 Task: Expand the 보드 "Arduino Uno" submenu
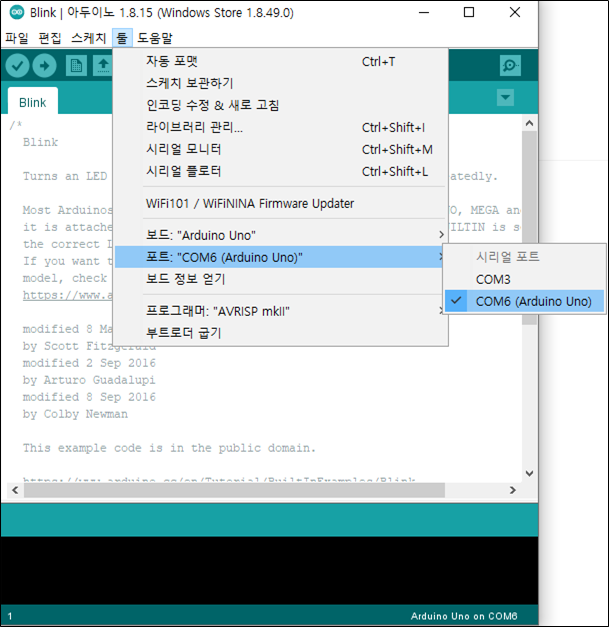[281, 235]
